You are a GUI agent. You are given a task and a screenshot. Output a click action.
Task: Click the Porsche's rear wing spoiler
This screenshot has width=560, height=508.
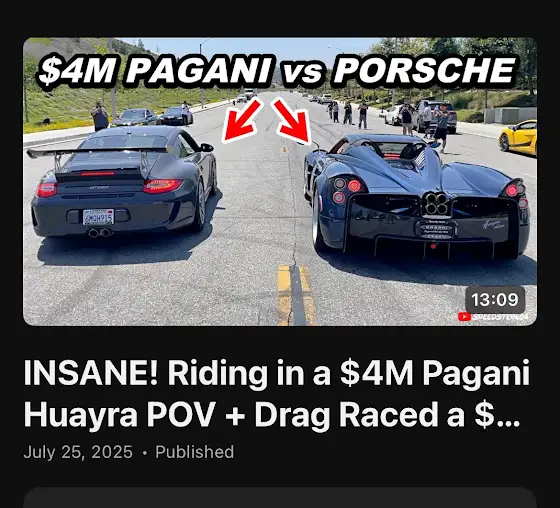[x=99, y=154]
